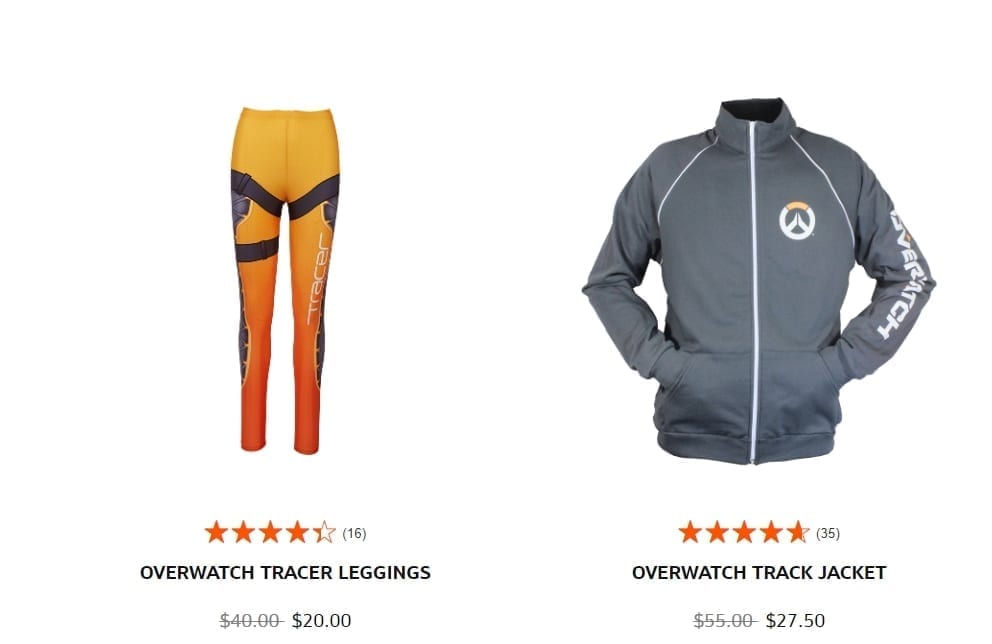Click the crossed-out $40.00 original price
This screenshot has width=992, height=644.
click(251, 621)
